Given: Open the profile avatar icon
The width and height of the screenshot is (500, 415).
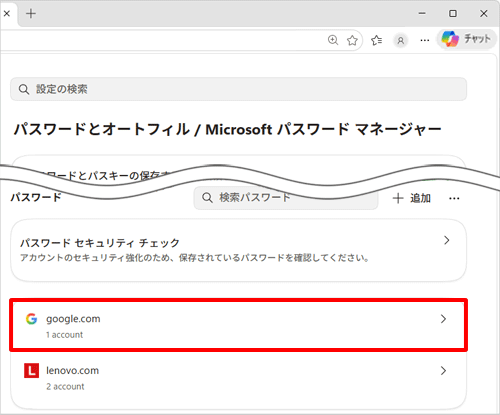Looking at the screenshot, I should coord(401,41).
